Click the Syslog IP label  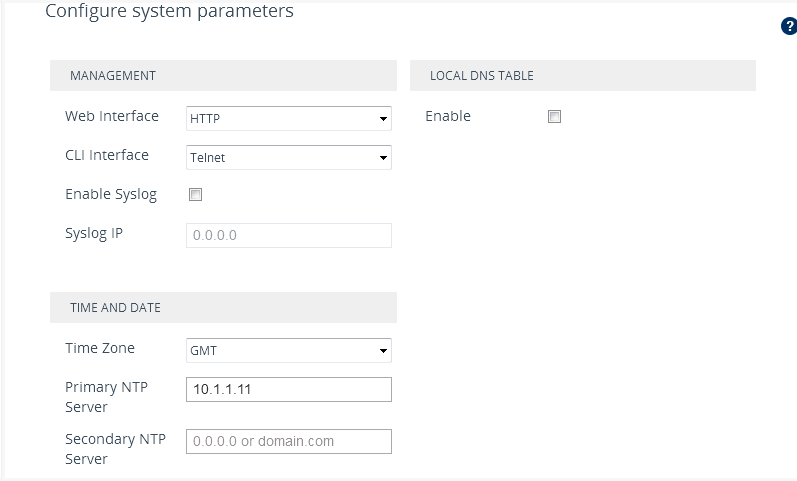point(93,233)
